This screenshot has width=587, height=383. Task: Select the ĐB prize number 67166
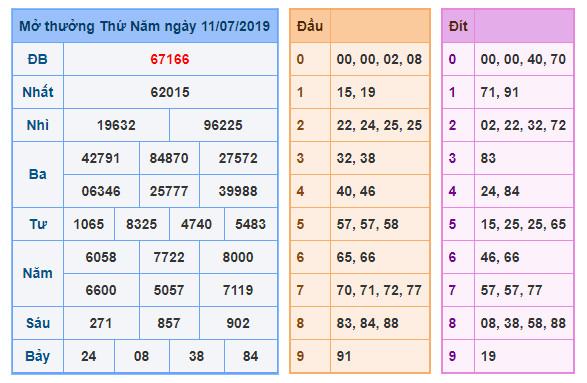coord(170,59)
